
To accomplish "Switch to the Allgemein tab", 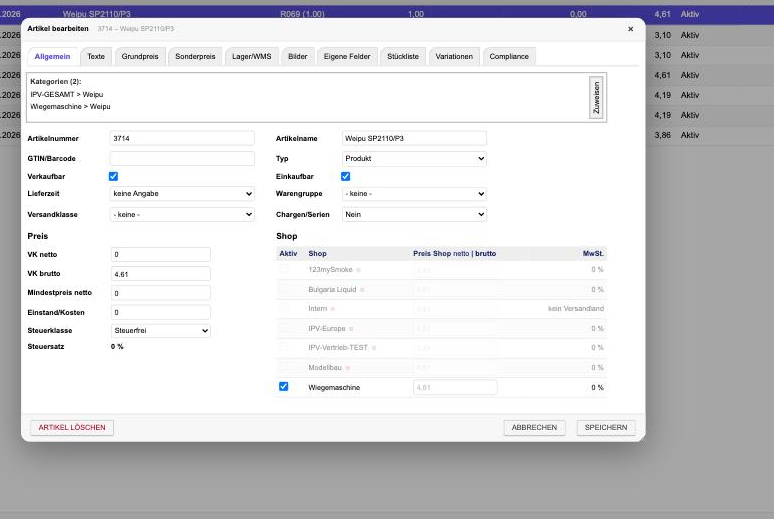I will (52, 56).
